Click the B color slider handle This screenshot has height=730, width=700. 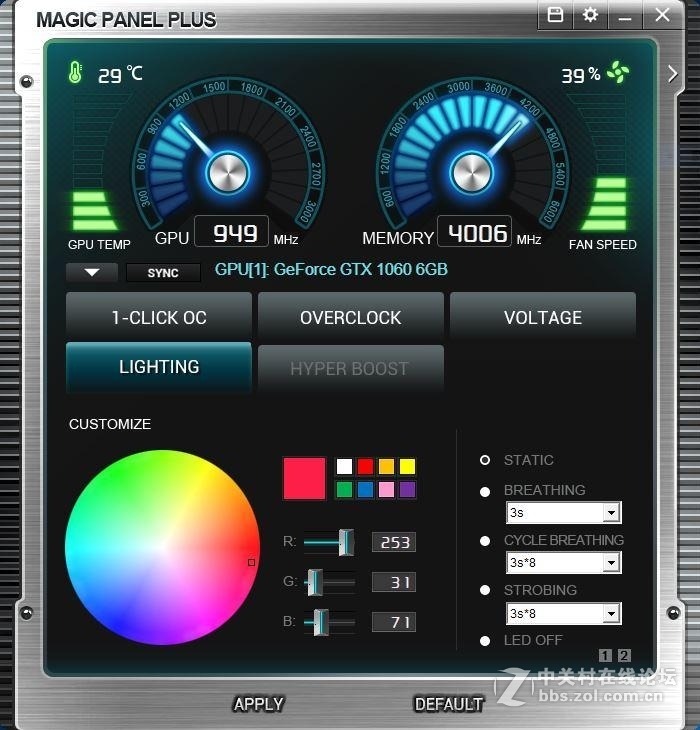coord(321,622)
